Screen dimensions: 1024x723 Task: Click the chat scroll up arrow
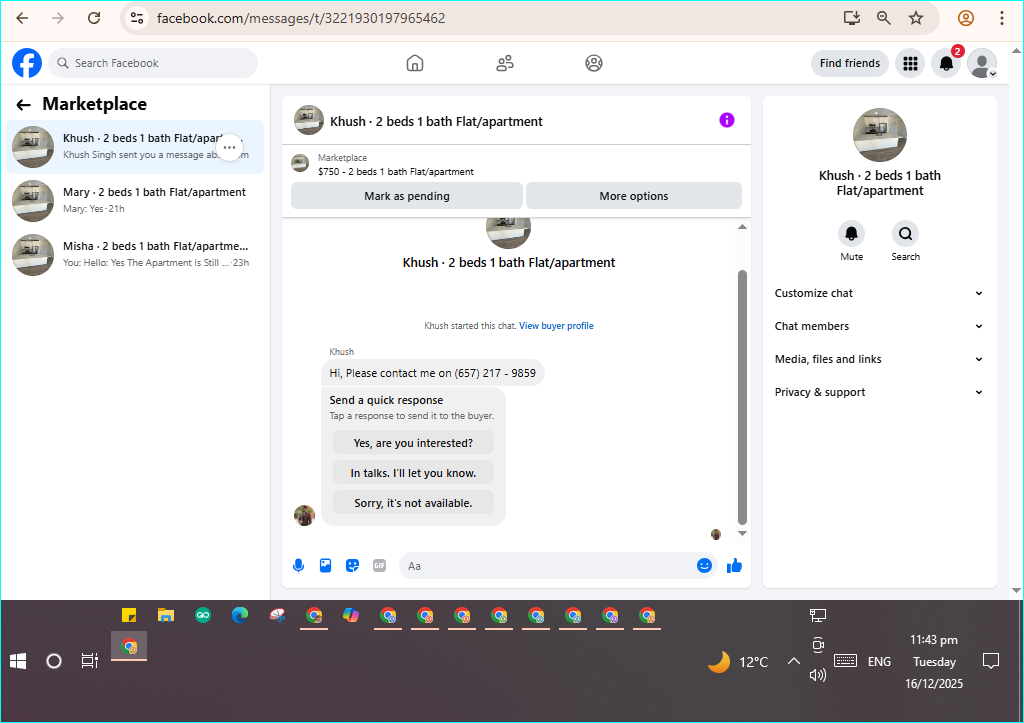point(742,227)
